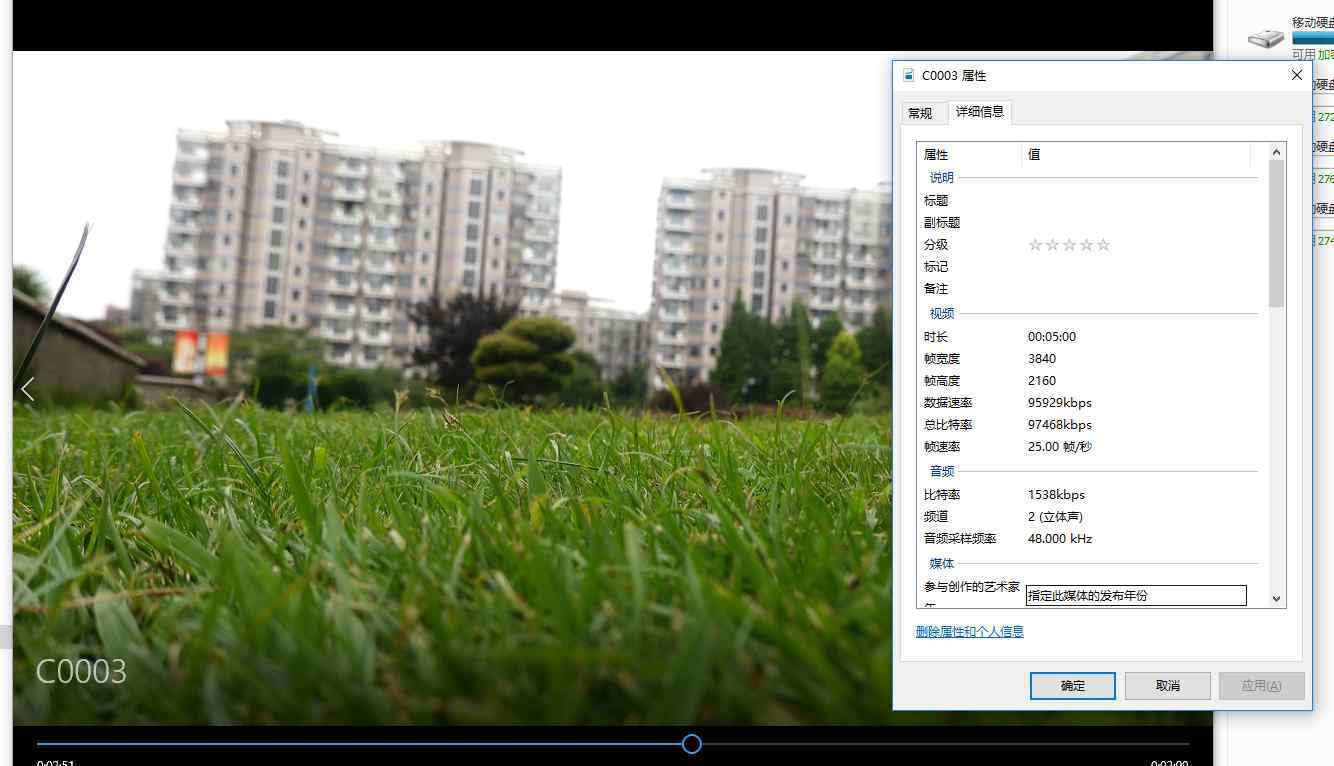
Task: Select the 帧宽度 value 3840
Action: pos(1042,359)
